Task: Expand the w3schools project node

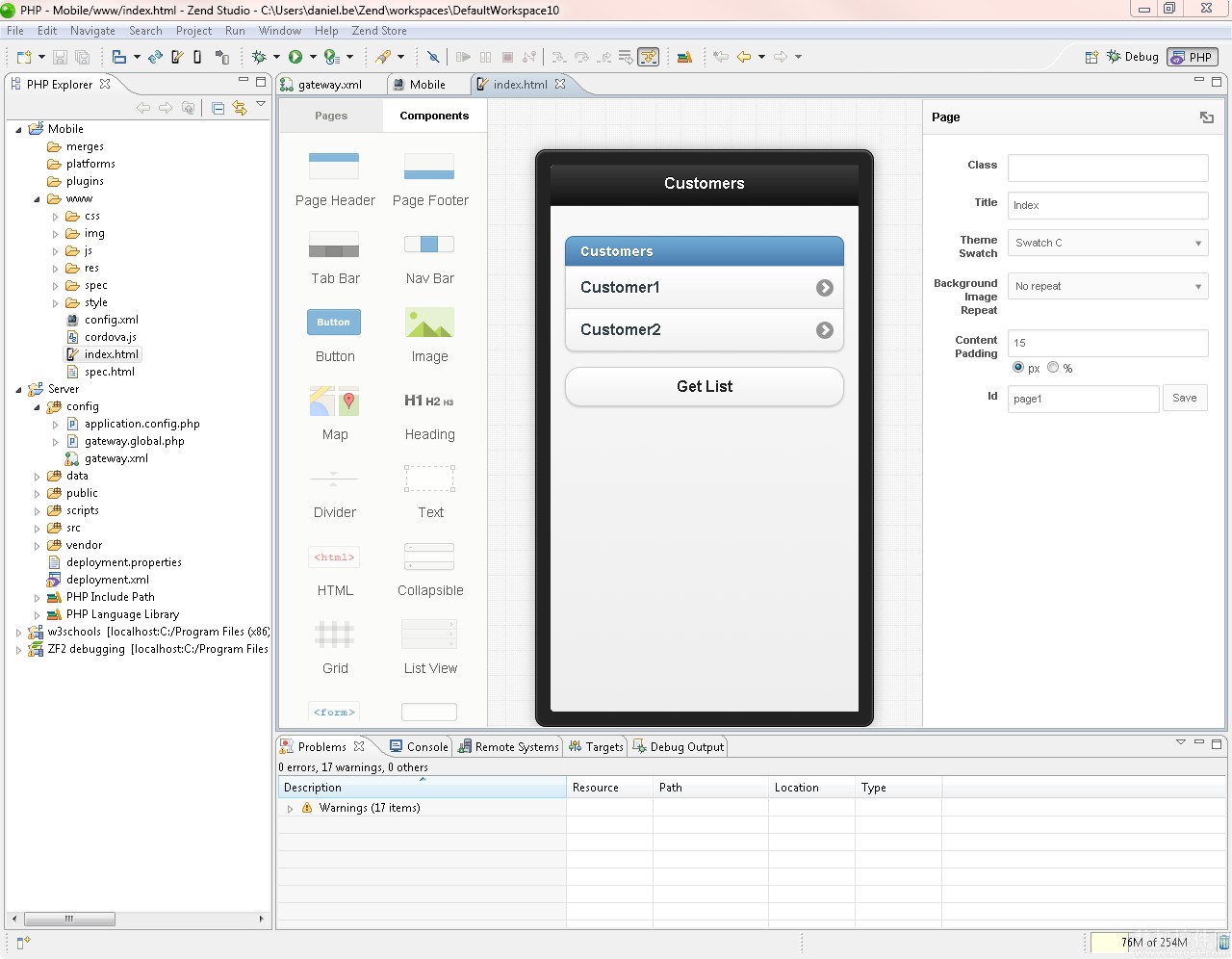Action: point(18,633)
